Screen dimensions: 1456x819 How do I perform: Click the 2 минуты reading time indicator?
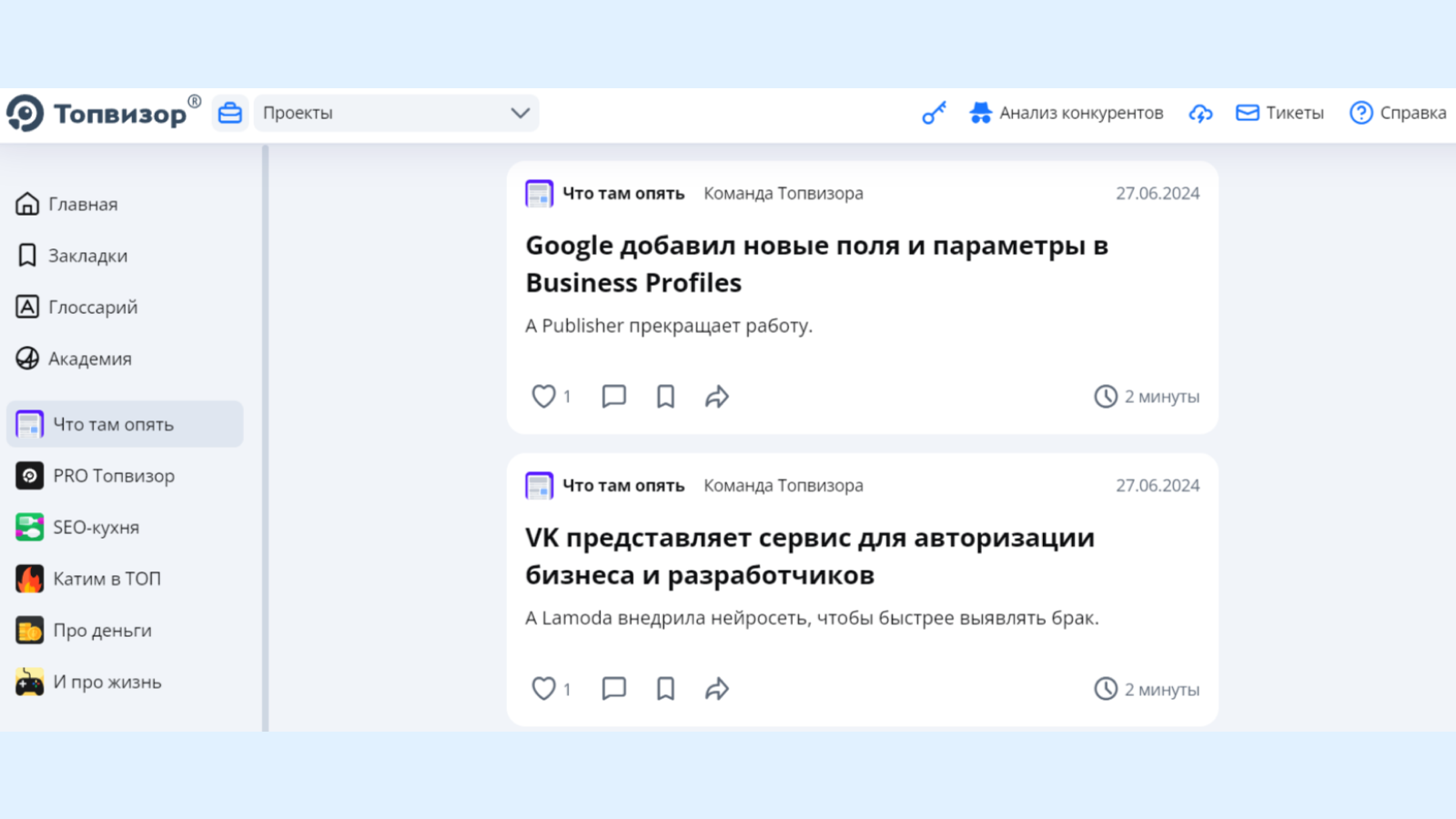[x=1147, y=396]
